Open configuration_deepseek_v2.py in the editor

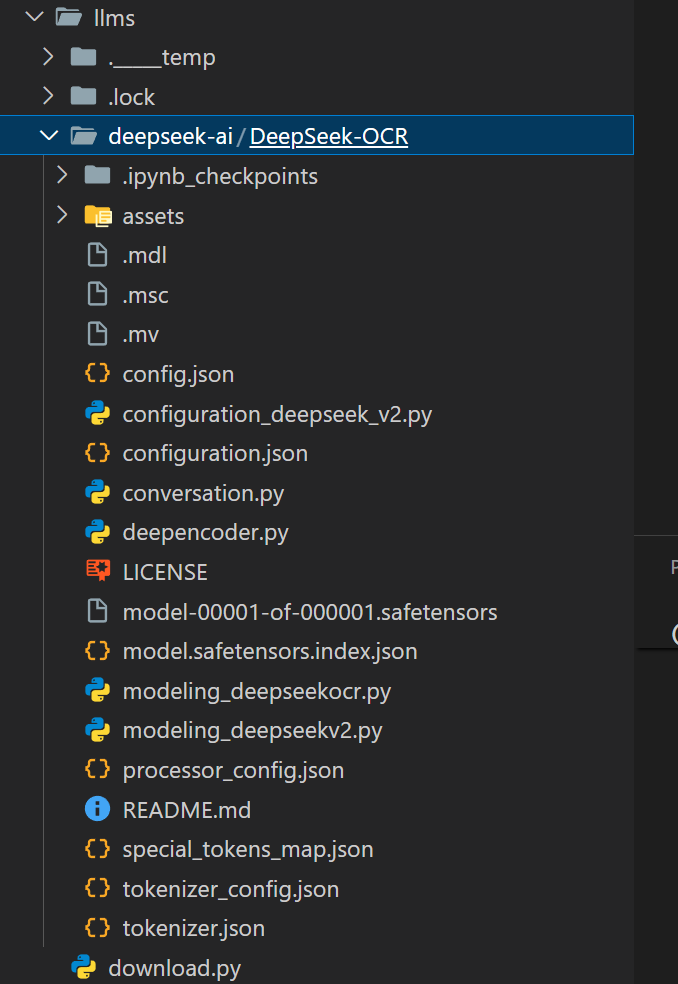tap(277, 414)
